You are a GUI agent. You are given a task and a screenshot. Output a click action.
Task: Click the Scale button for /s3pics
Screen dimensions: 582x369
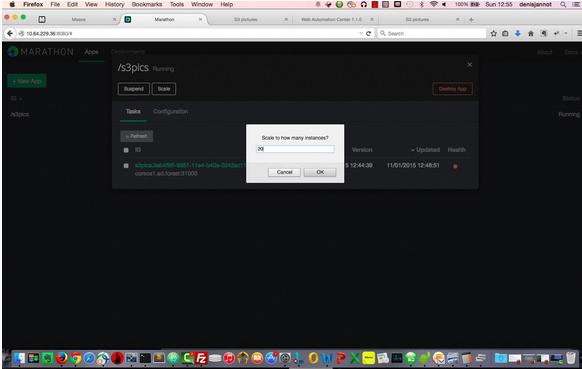(164, 89)
